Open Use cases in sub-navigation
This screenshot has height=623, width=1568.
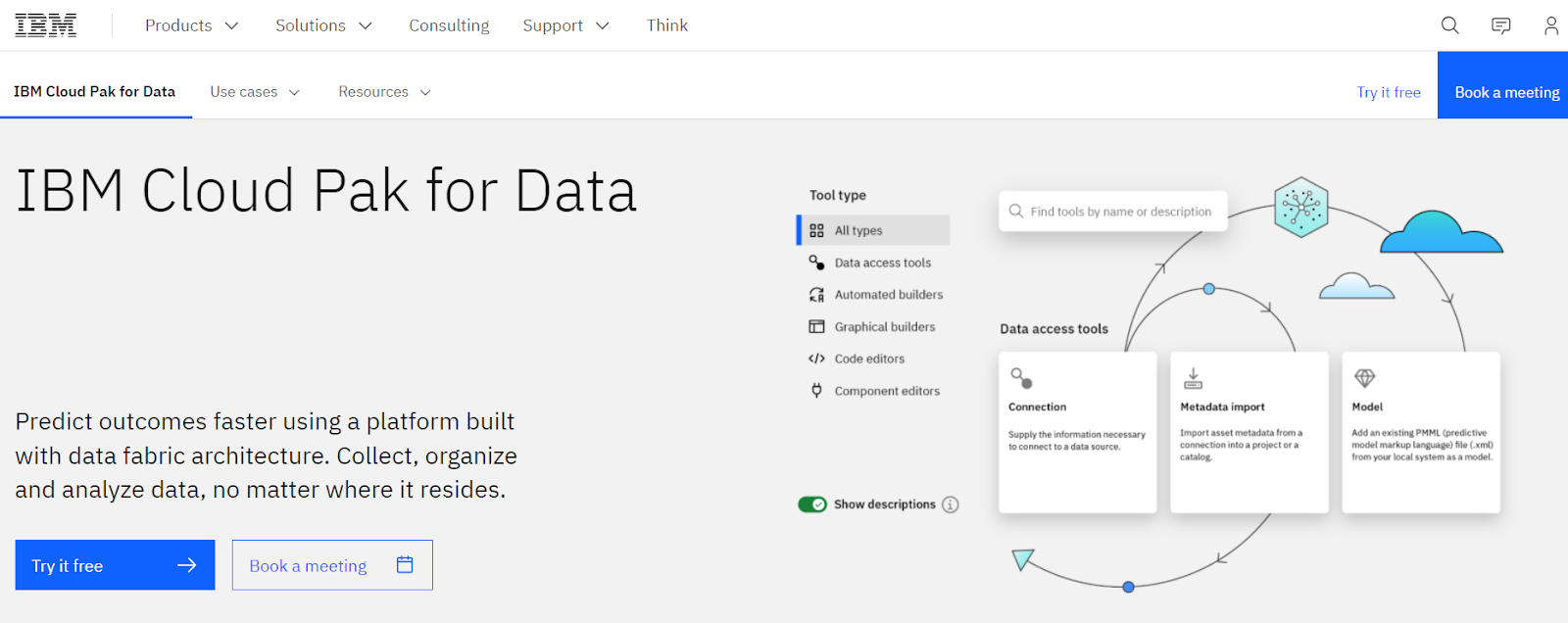[x=244, y=92]
